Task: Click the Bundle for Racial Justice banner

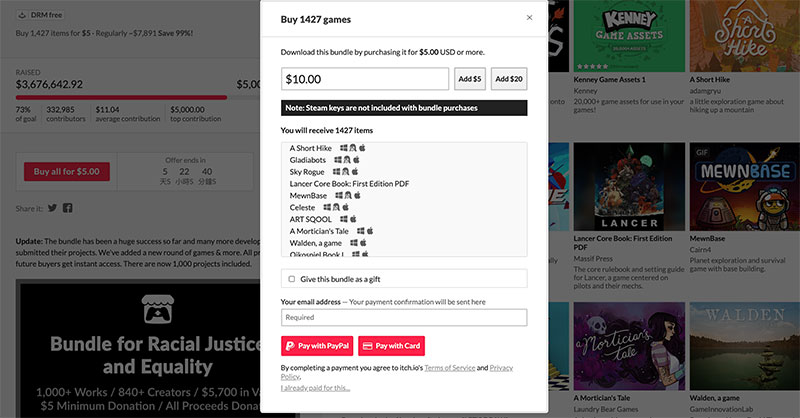Action: 138,349
